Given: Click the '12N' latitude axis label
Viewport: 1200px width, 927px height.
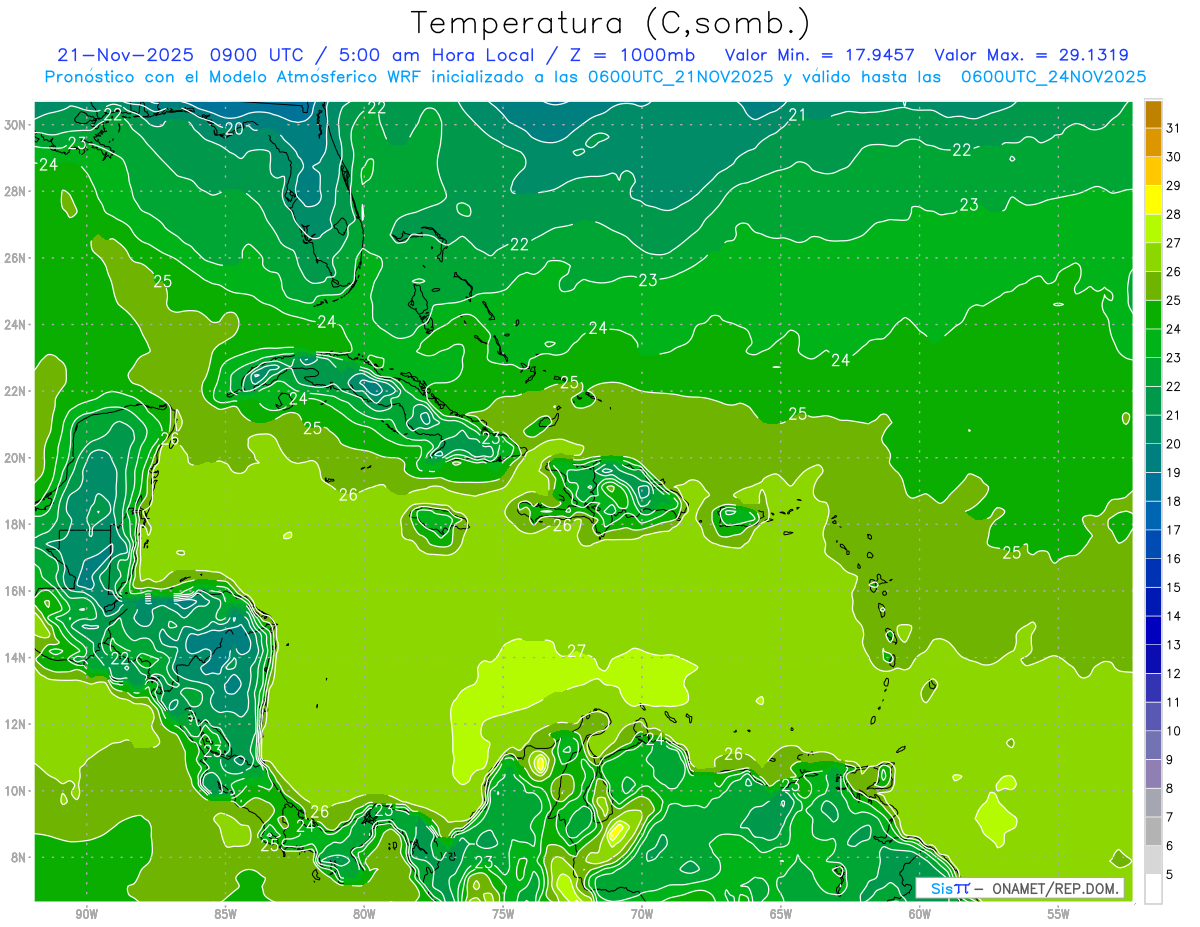Looking at the screenshot, I should (15, 724).
